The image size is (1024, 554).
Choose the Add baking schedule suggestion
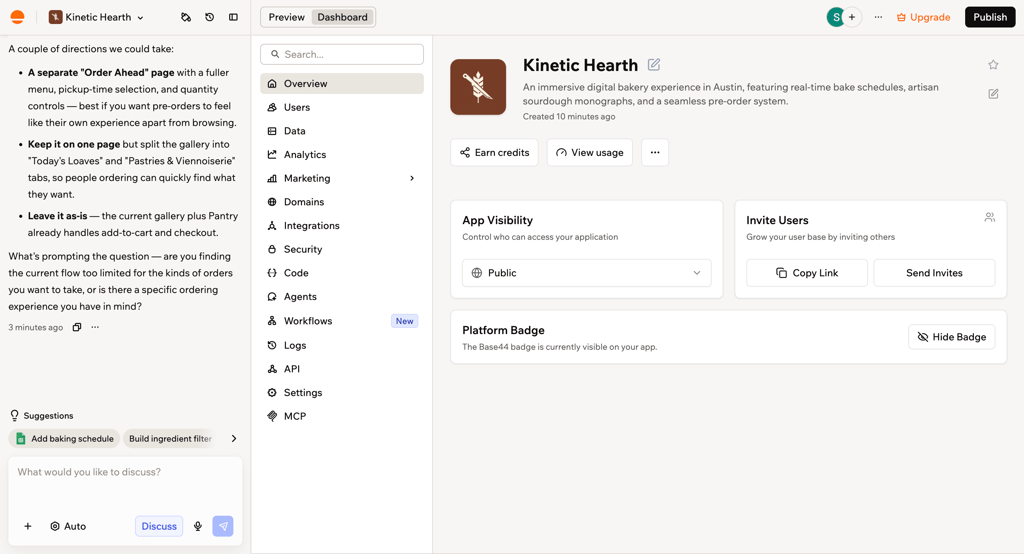65,438
